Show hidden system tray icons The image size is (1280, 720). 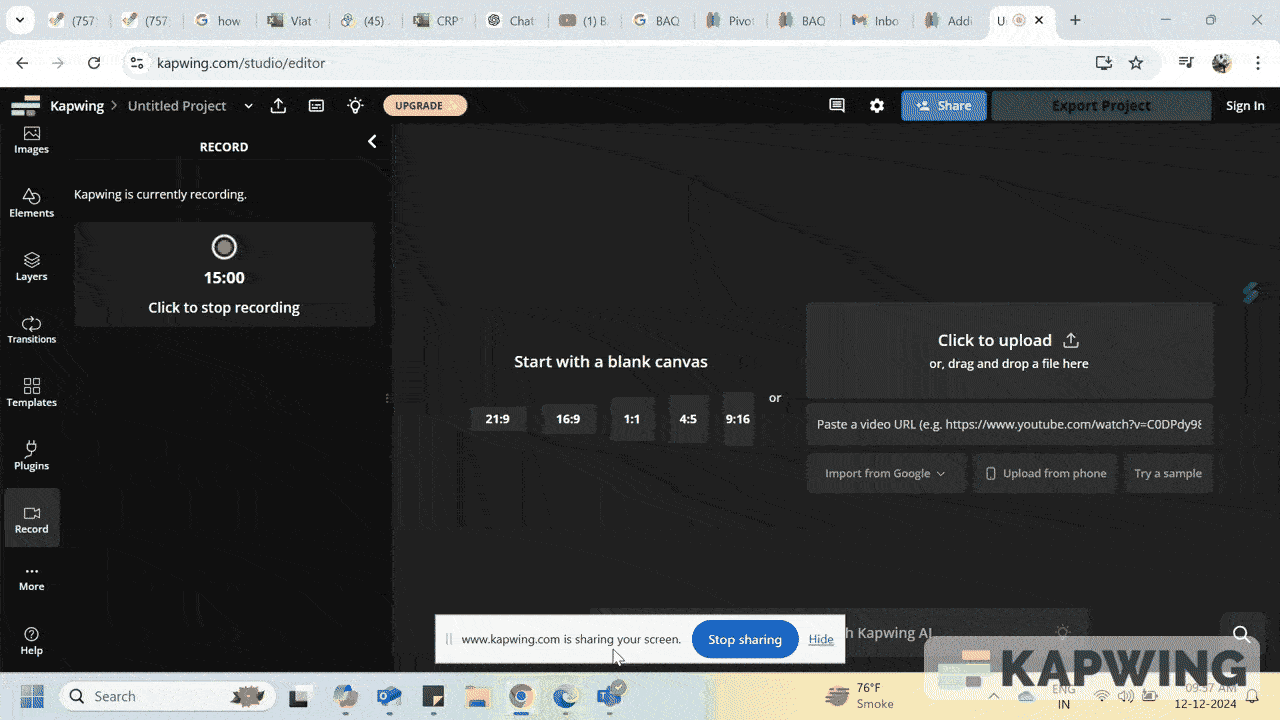pos(994,696)
